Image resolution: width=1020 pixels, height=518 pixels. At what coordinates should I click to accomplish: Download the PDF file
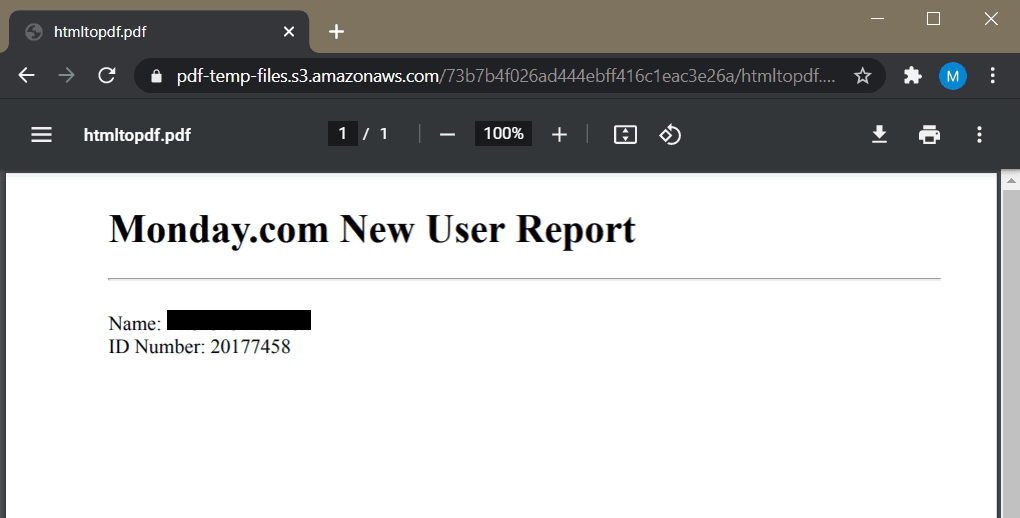(879, 134)
